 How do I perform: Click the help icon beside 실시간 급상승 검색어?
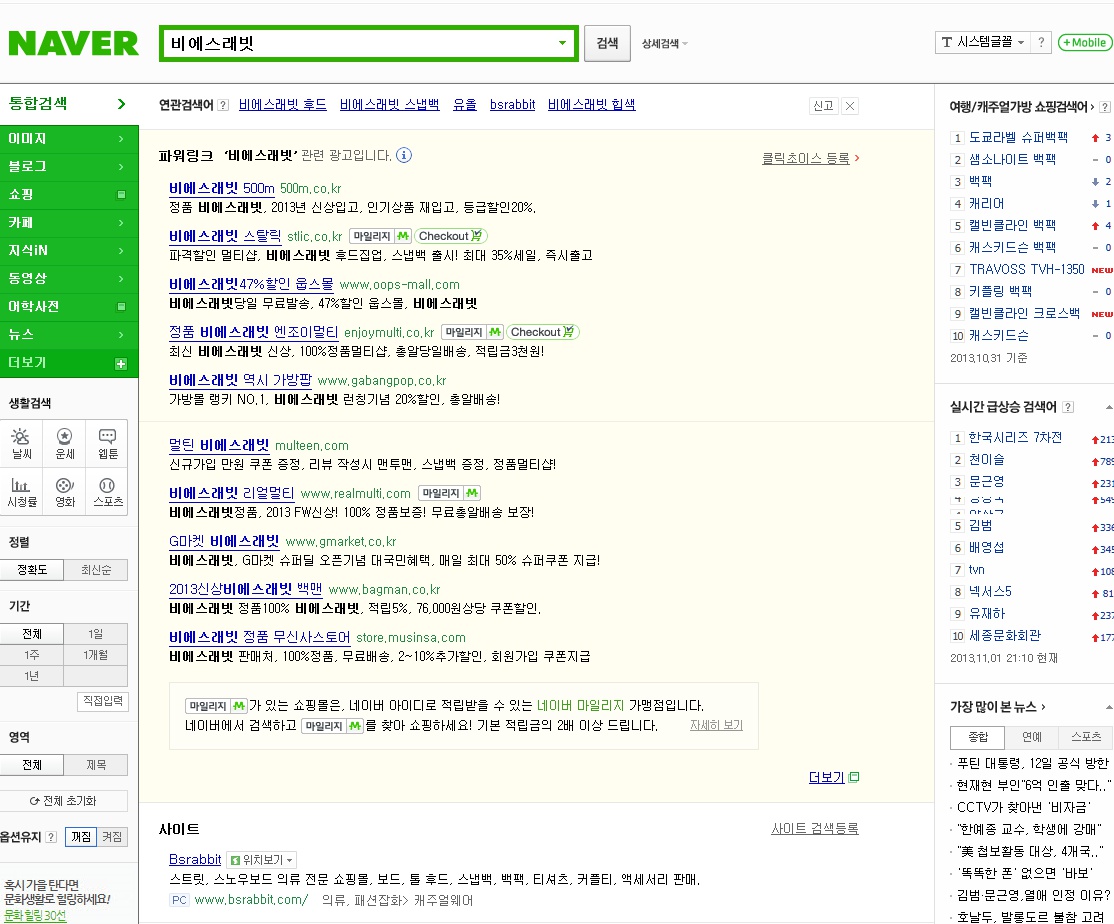point(1068,407)
